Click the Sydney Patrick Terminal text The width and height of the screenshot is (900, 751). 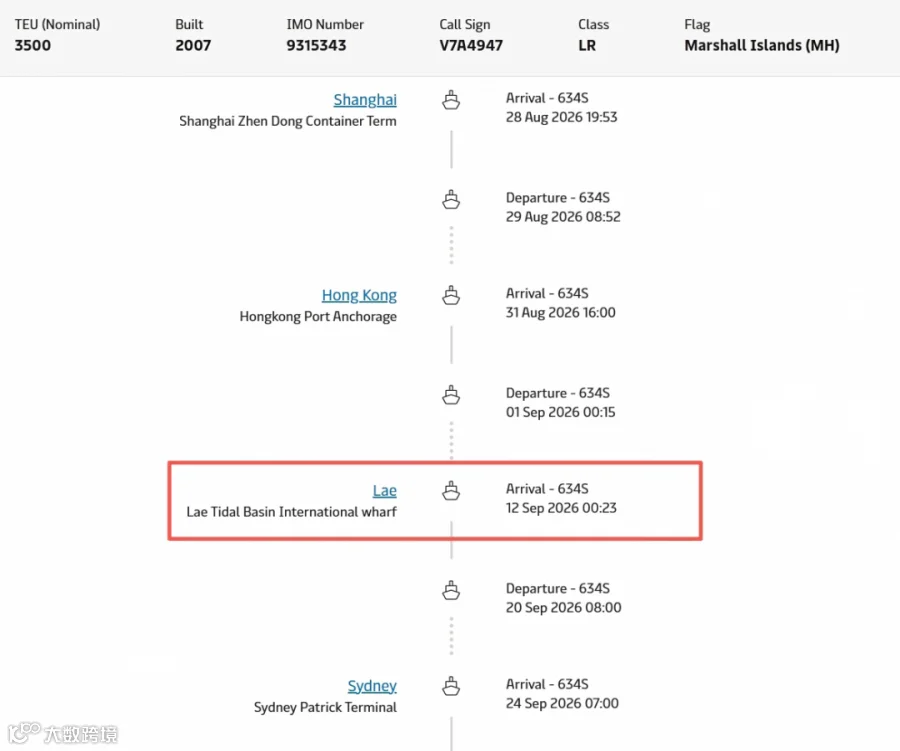325,707
